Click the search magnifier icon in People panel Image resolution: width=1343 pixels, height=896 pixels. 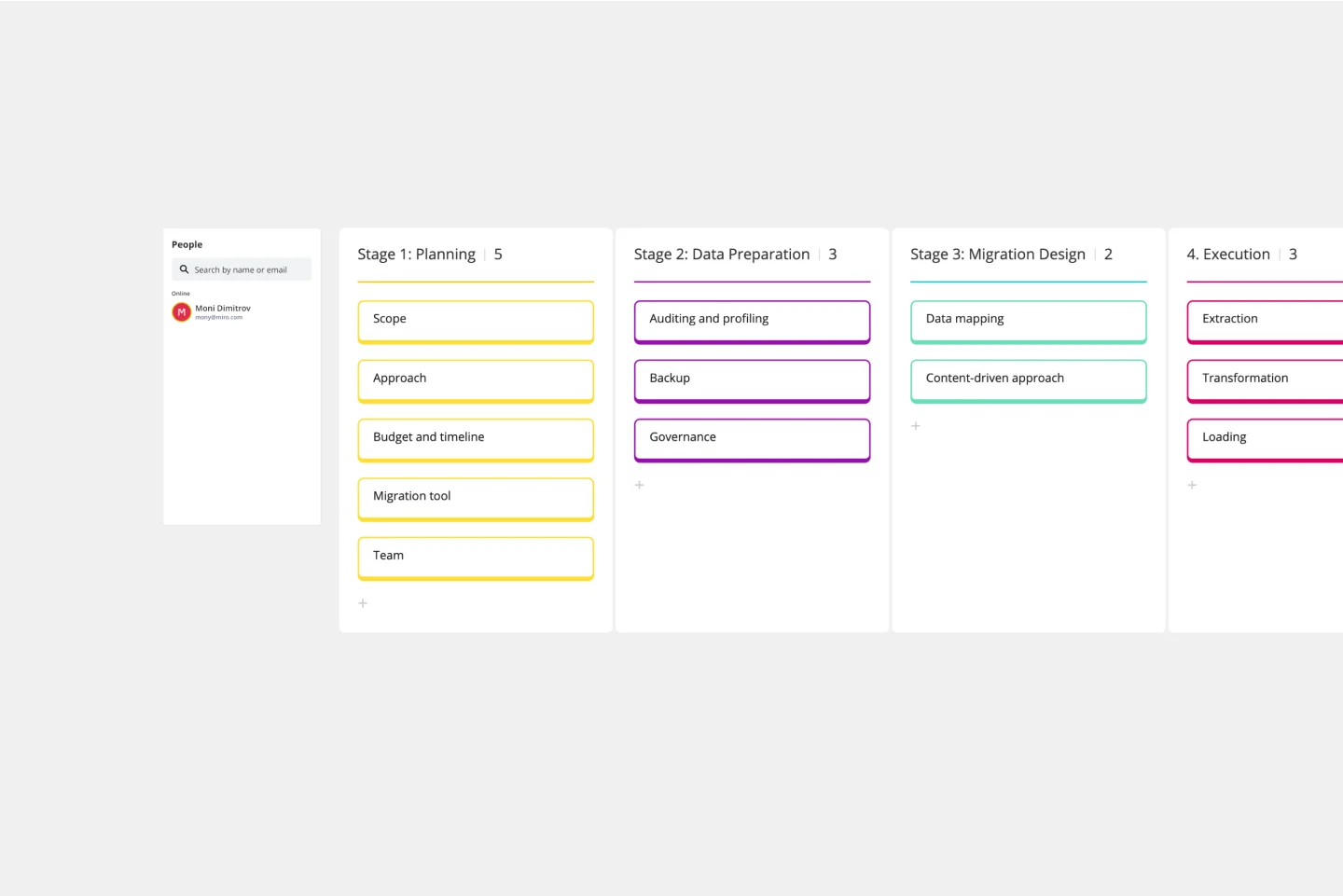click(184, 269)
